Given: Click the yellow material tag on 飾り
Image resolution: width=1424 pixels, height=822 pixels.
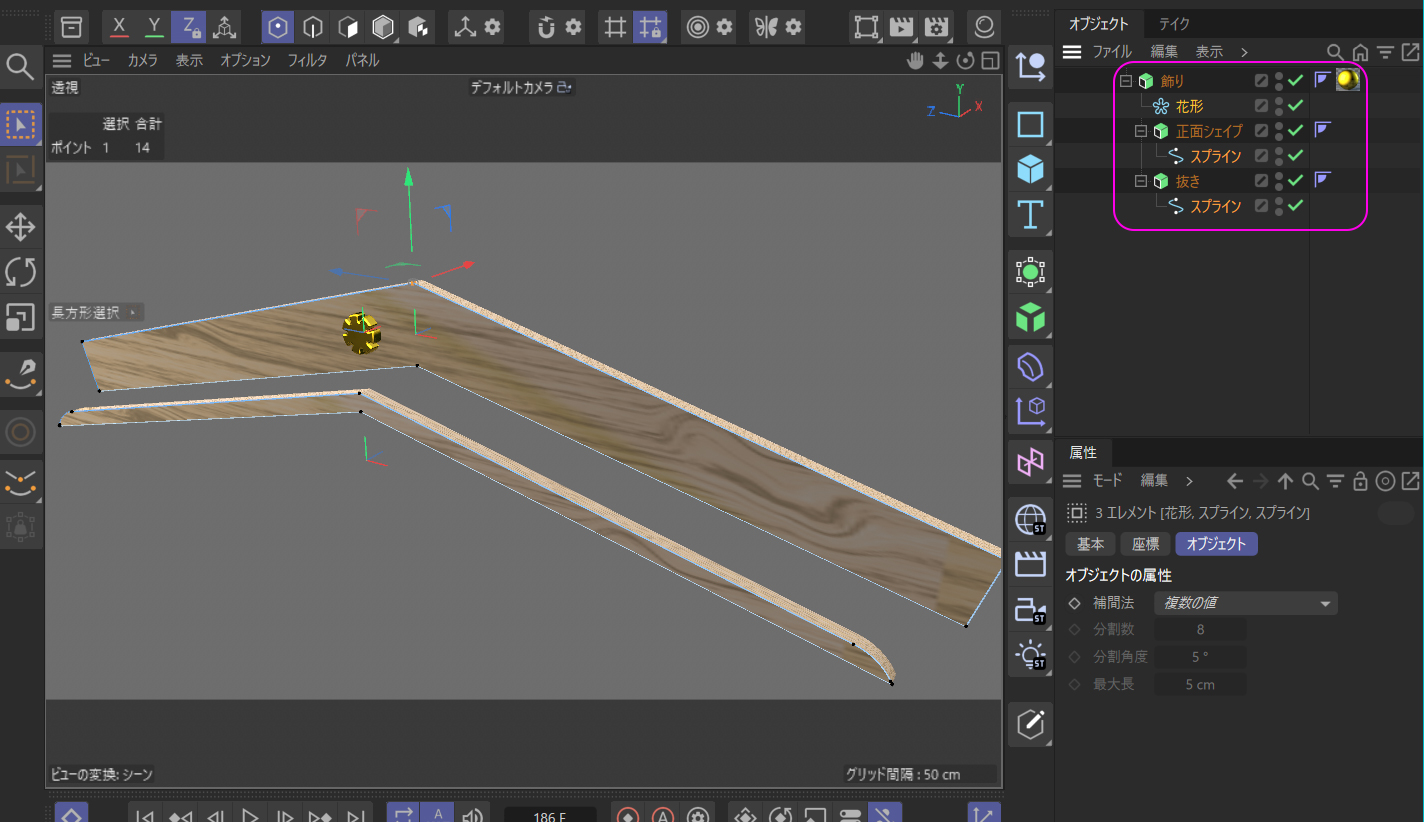Looking at the screenshot, I should point(1347,80).
